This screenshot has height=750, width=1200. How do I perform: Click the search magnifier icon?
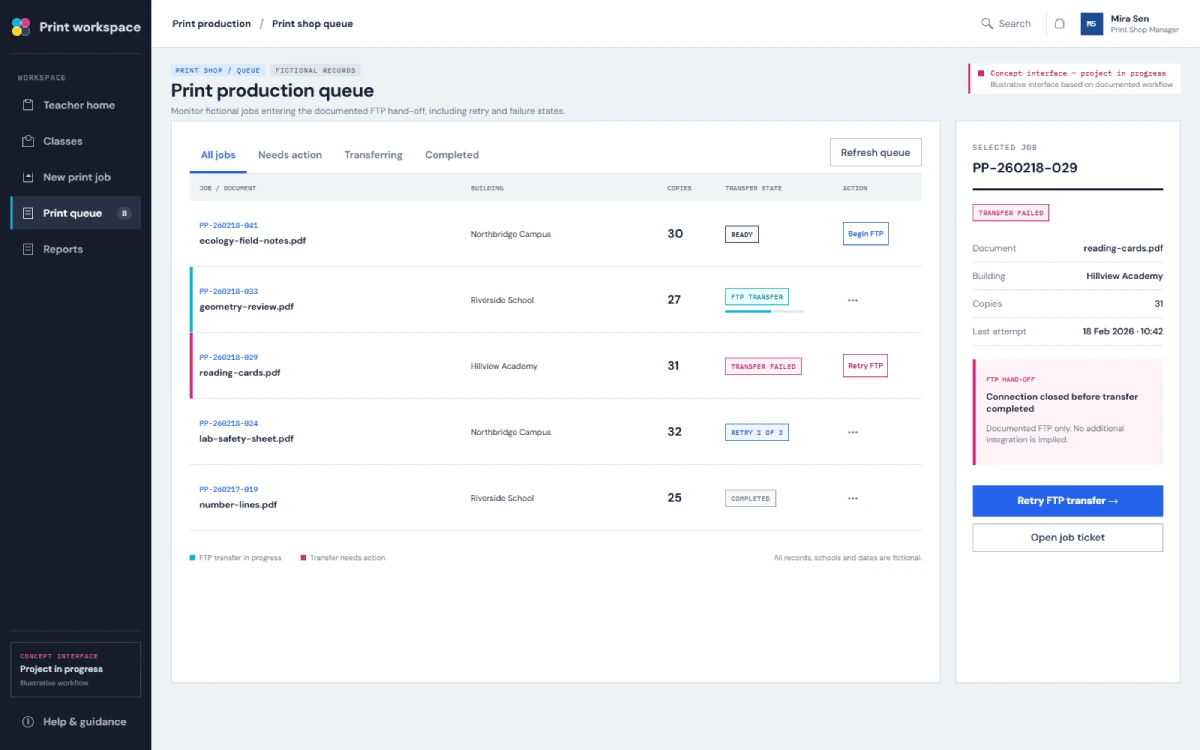[x=987, y=23]
